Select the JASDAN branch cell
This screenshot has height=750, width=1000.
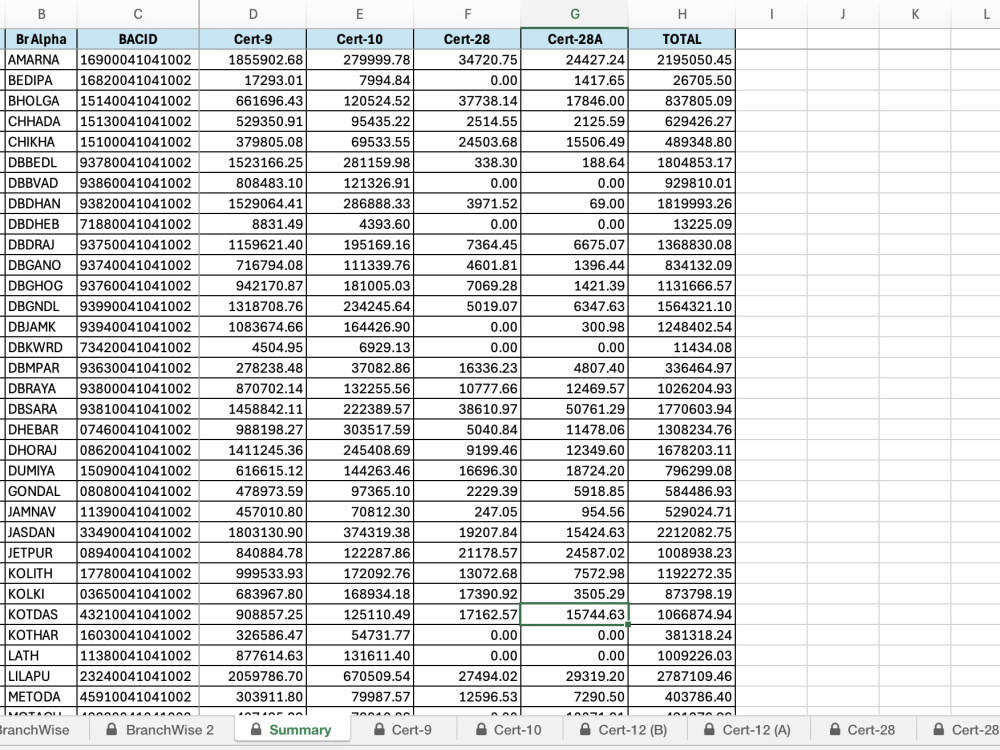point(41,532)
